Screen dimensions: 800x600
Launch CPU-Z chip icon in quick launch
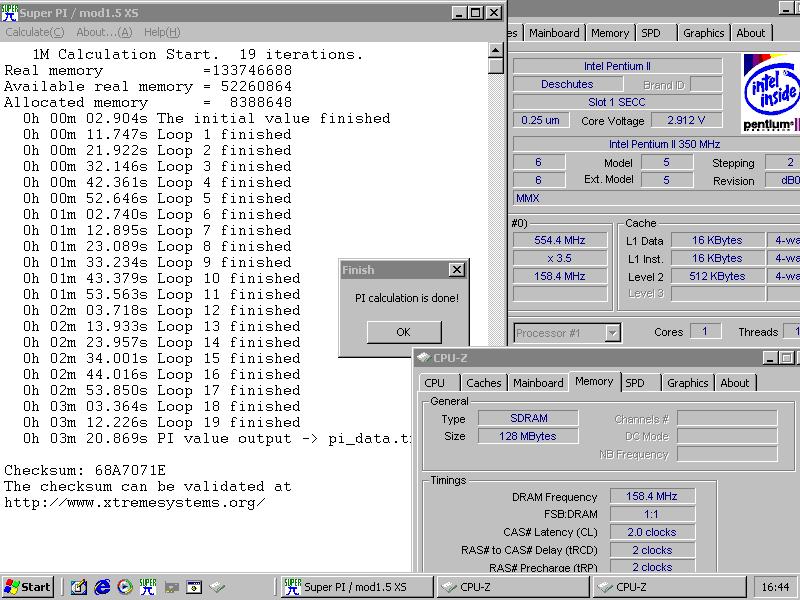pos(217,587)
